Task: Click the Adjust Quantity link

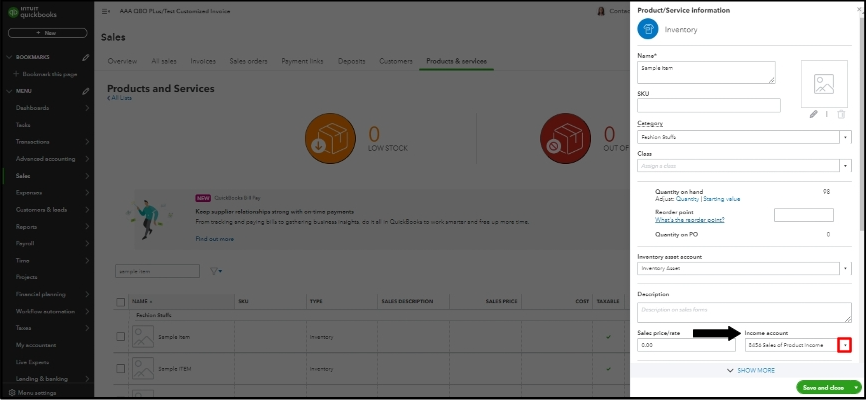Action: (687, 199)
